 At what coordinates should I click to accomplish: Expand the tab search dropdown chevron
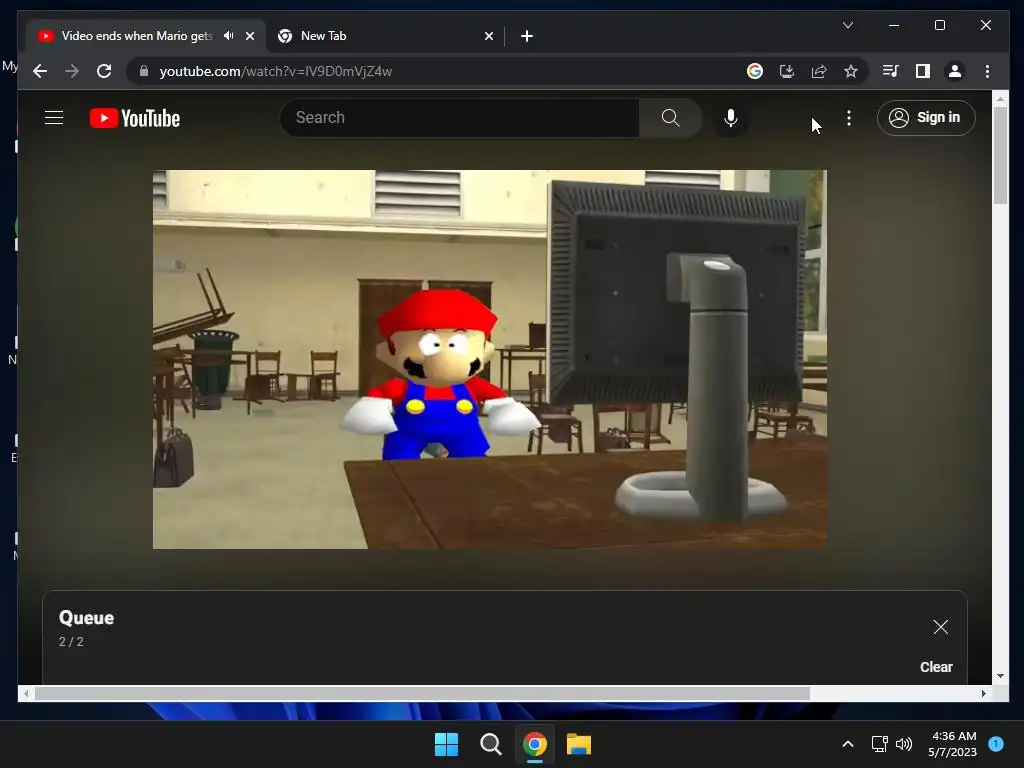pos(848,25)
